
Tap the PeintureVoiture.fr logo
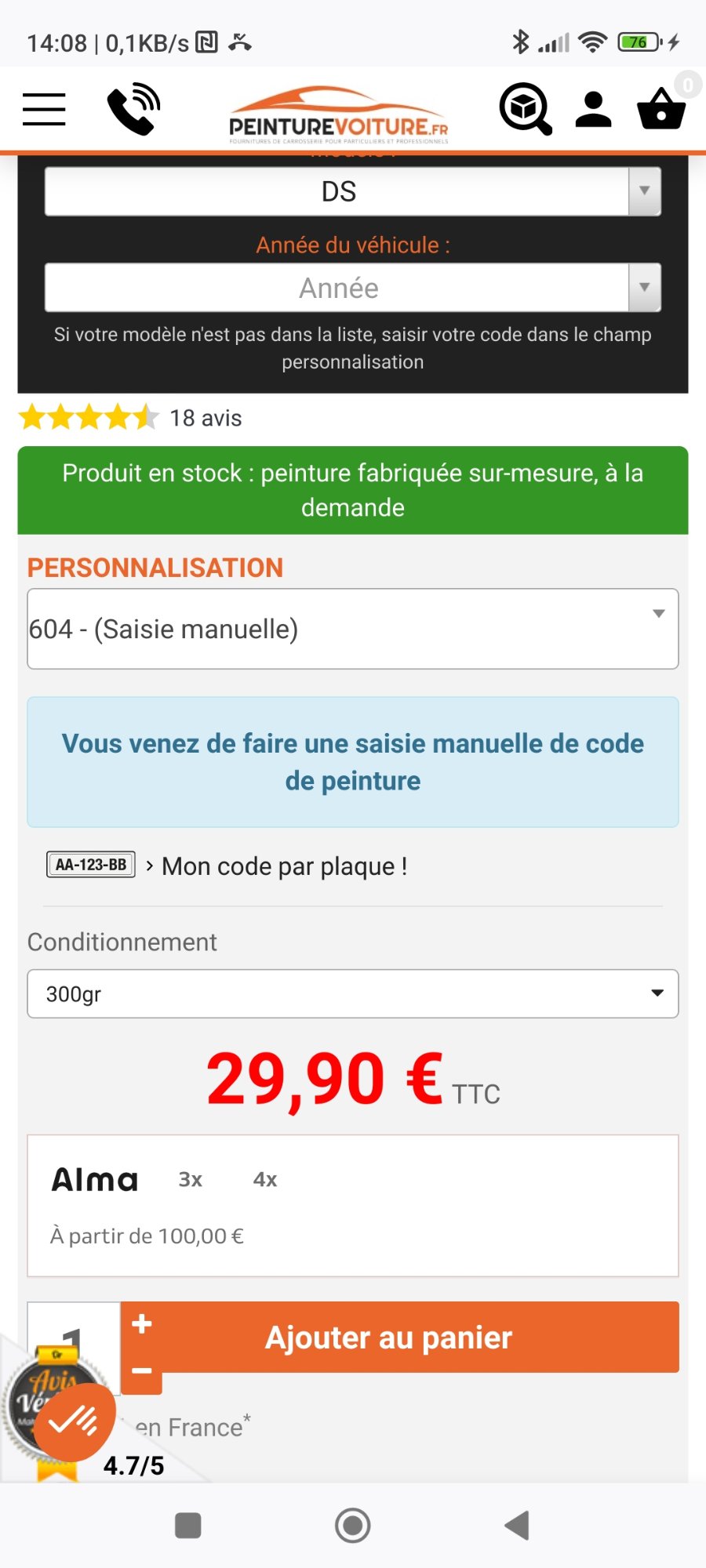(338, 115)
